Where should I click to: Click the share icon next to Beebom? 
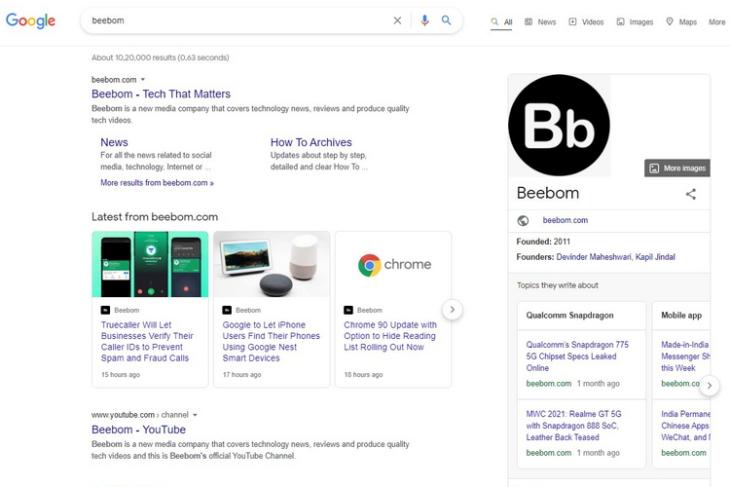click(691, 194)
